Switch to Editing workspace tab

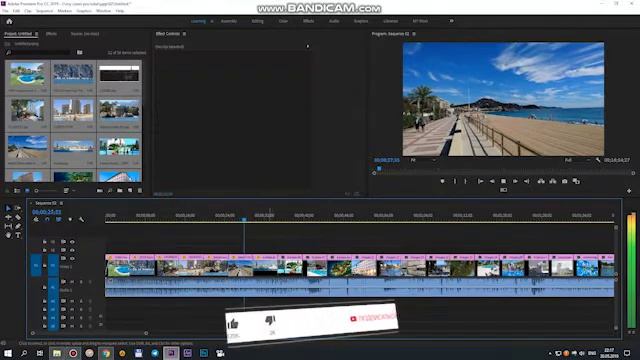click(258, 21)
